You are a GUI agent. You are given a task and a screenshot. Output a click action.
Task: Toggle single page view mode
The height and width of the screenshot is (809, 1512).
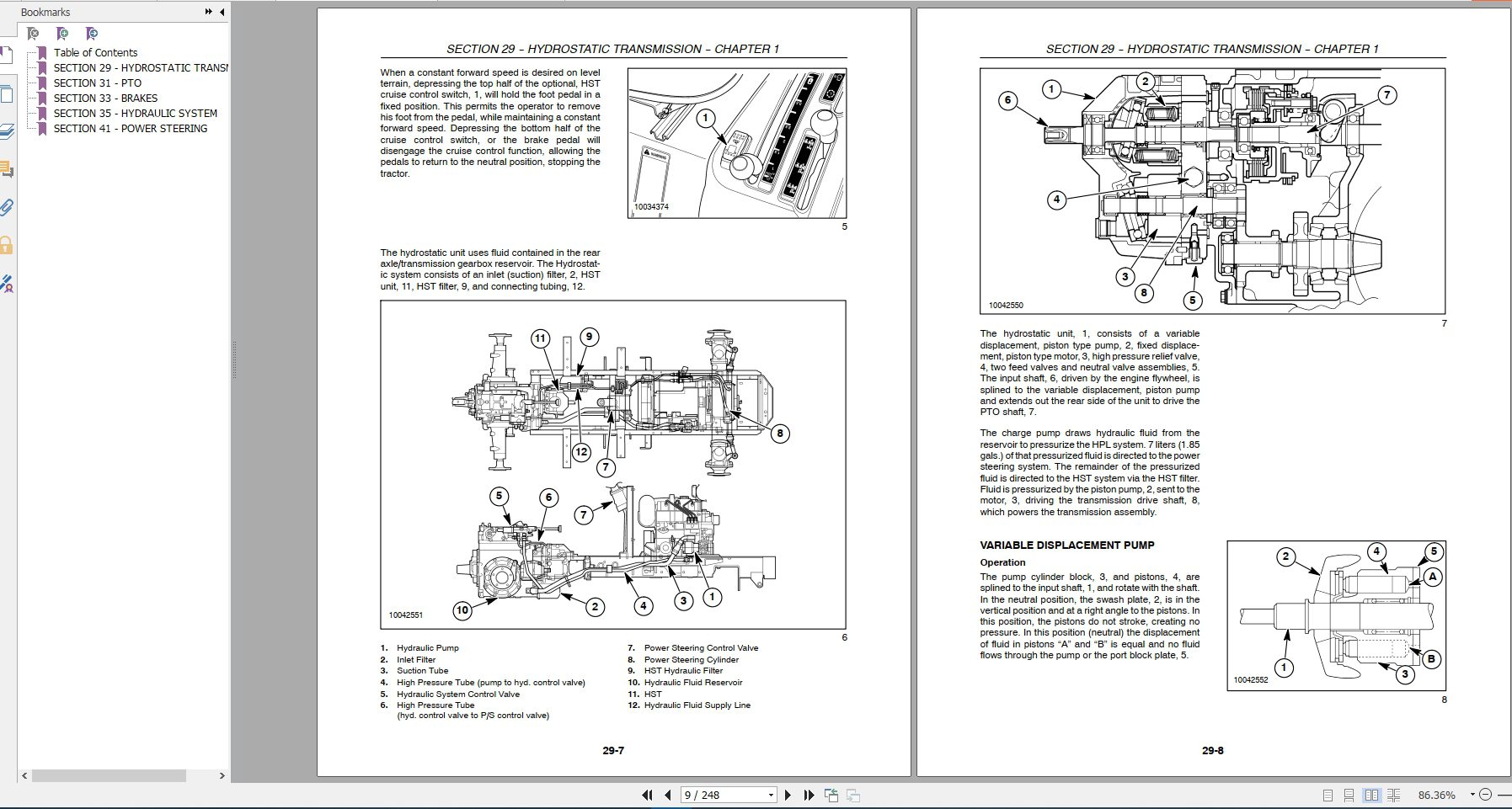tap(1329, 796)
